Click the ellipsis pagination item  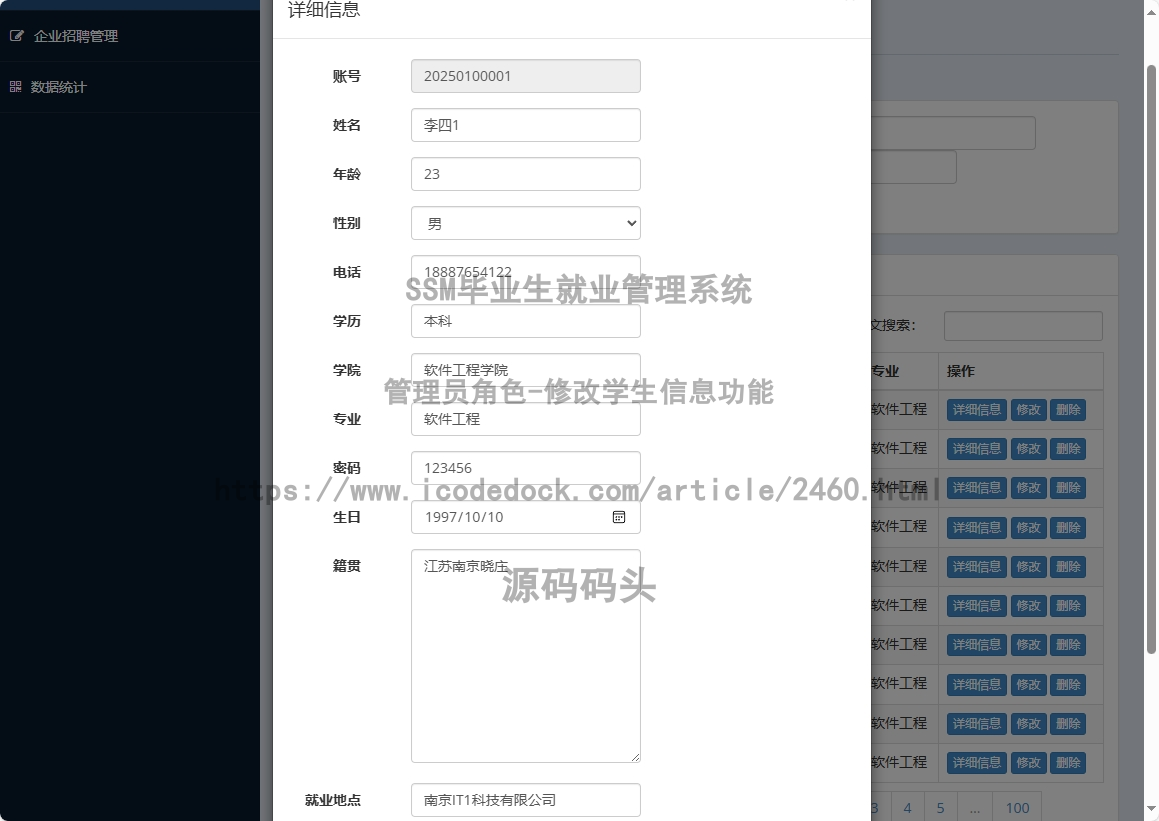[x=975, y=808]
